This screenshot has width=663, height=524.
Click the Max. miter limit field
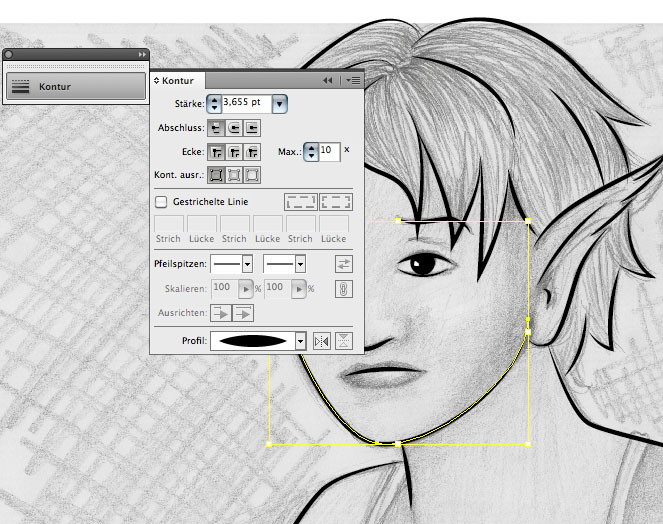click(328, 152)
